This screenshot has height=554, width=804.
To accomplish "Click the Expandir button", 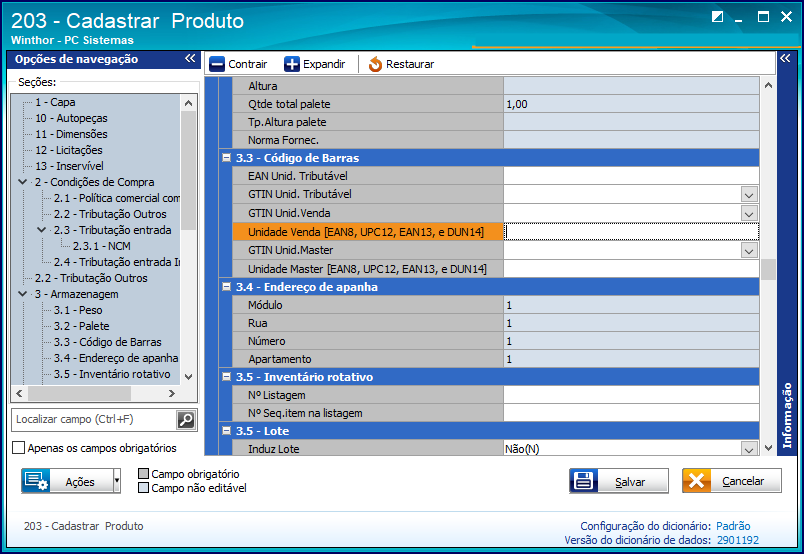I will (x=315, y=64).
